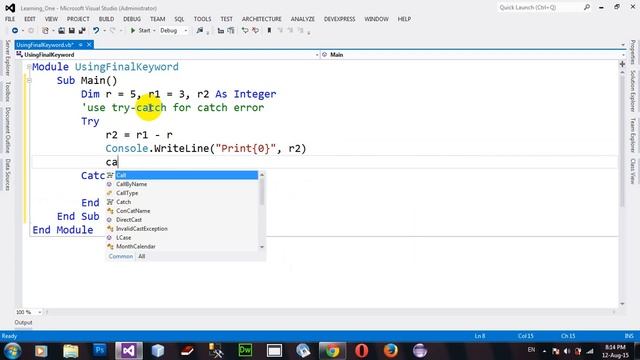
Task: Open the PROJECT menu
Action: 78,19
